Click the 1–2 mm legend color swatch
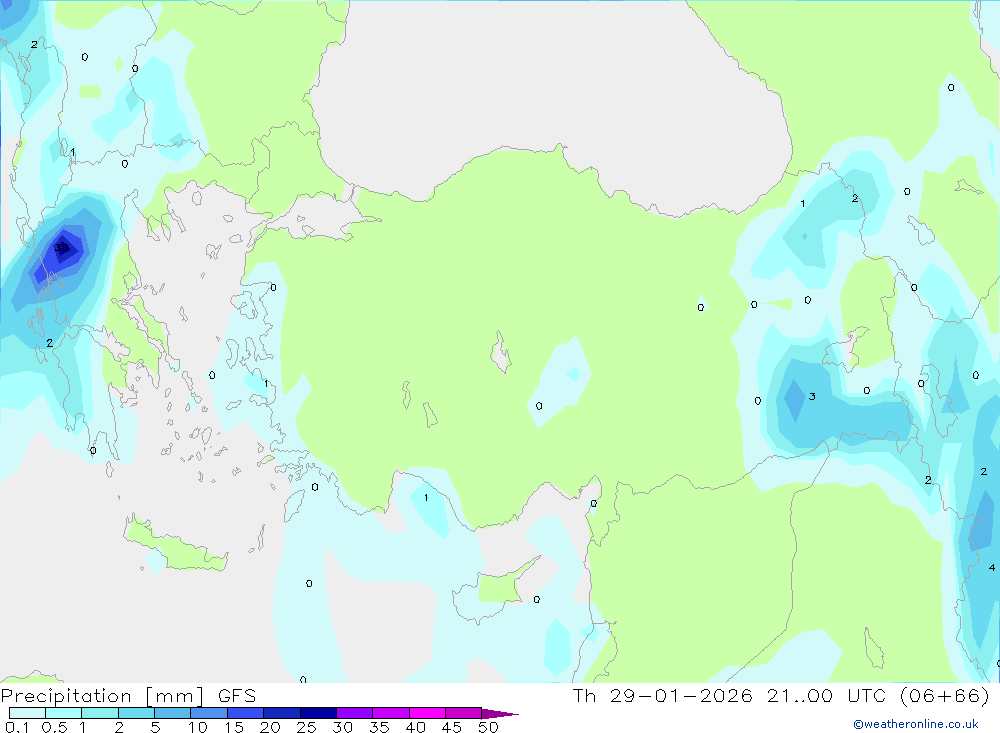 (99, 713)
